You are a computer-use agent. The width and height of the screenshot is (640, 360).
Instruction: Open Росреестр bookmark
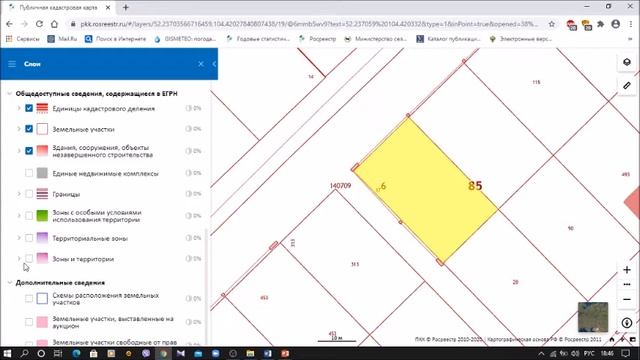[318, 39]
